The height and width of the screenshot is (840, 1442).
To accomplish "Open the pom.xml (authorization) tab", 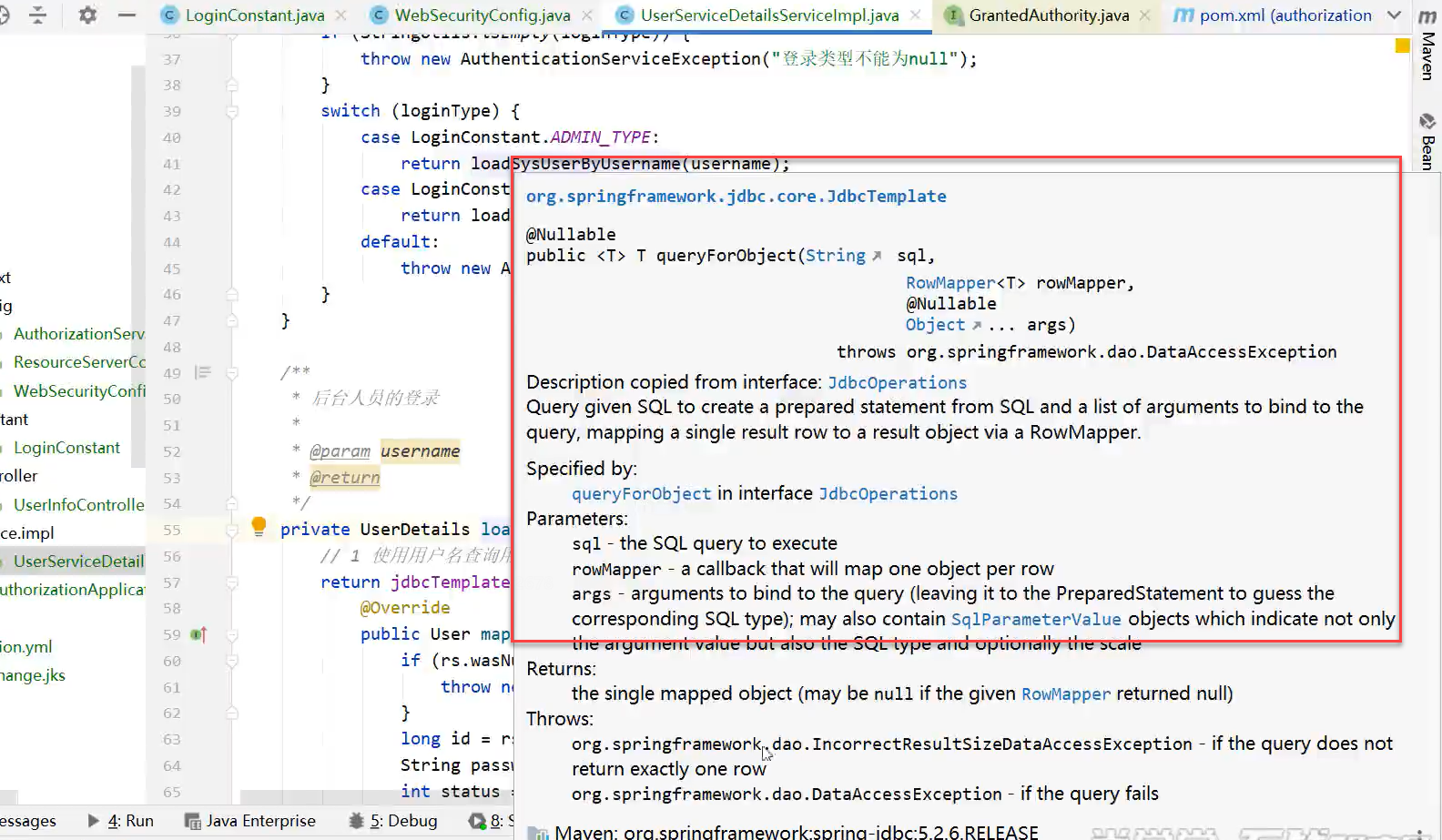I will point(1285,15).
